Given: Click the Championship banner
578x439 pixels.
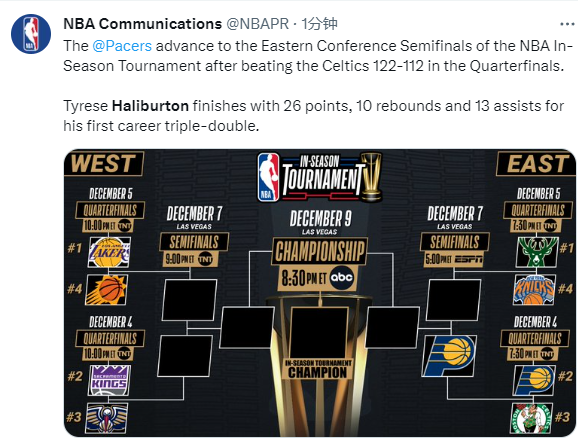Looking at the screenshot, I should coord(319,252).
